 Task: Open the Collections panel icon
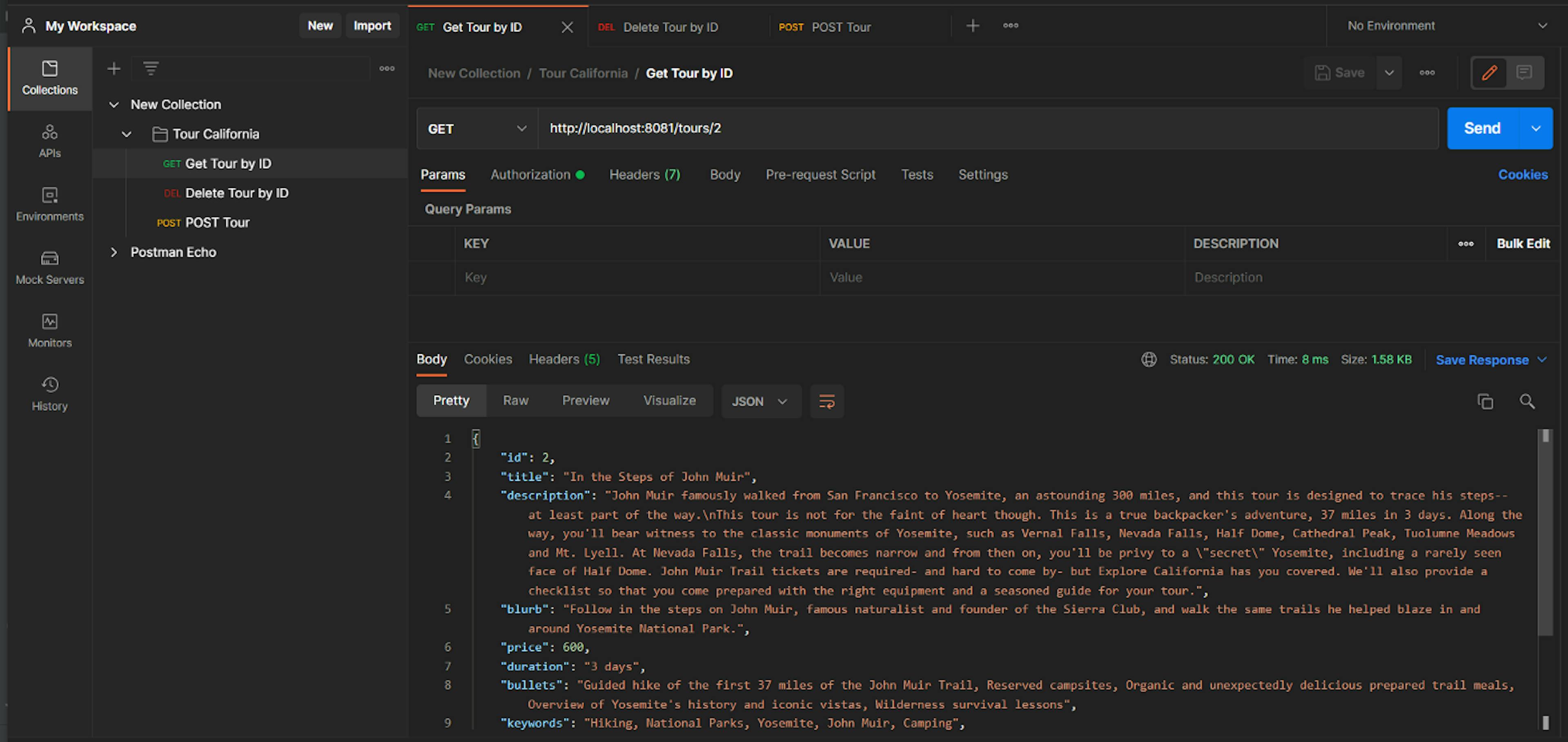(48, 76)
